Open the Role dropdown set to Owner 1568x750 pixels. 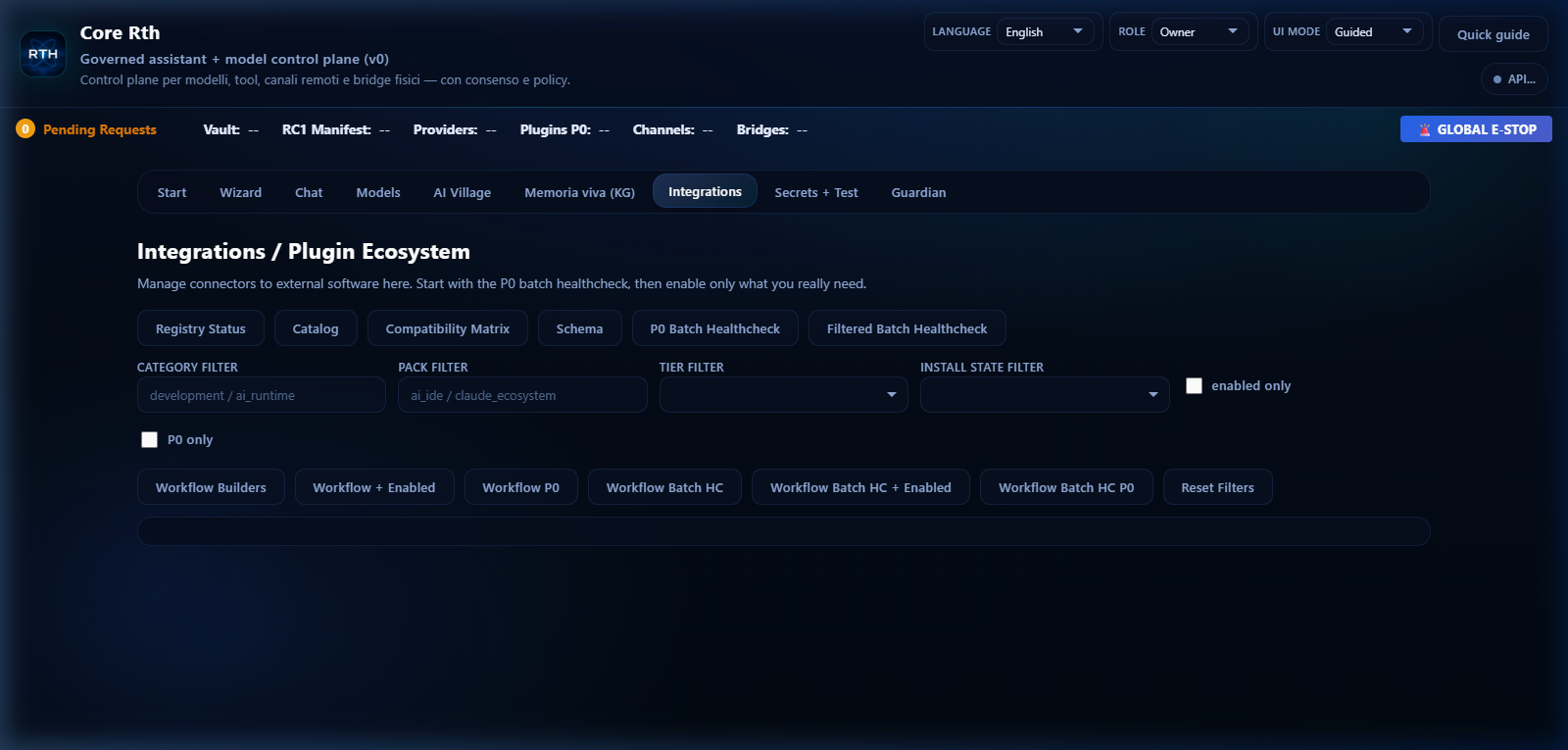[x=1200, y=31]
